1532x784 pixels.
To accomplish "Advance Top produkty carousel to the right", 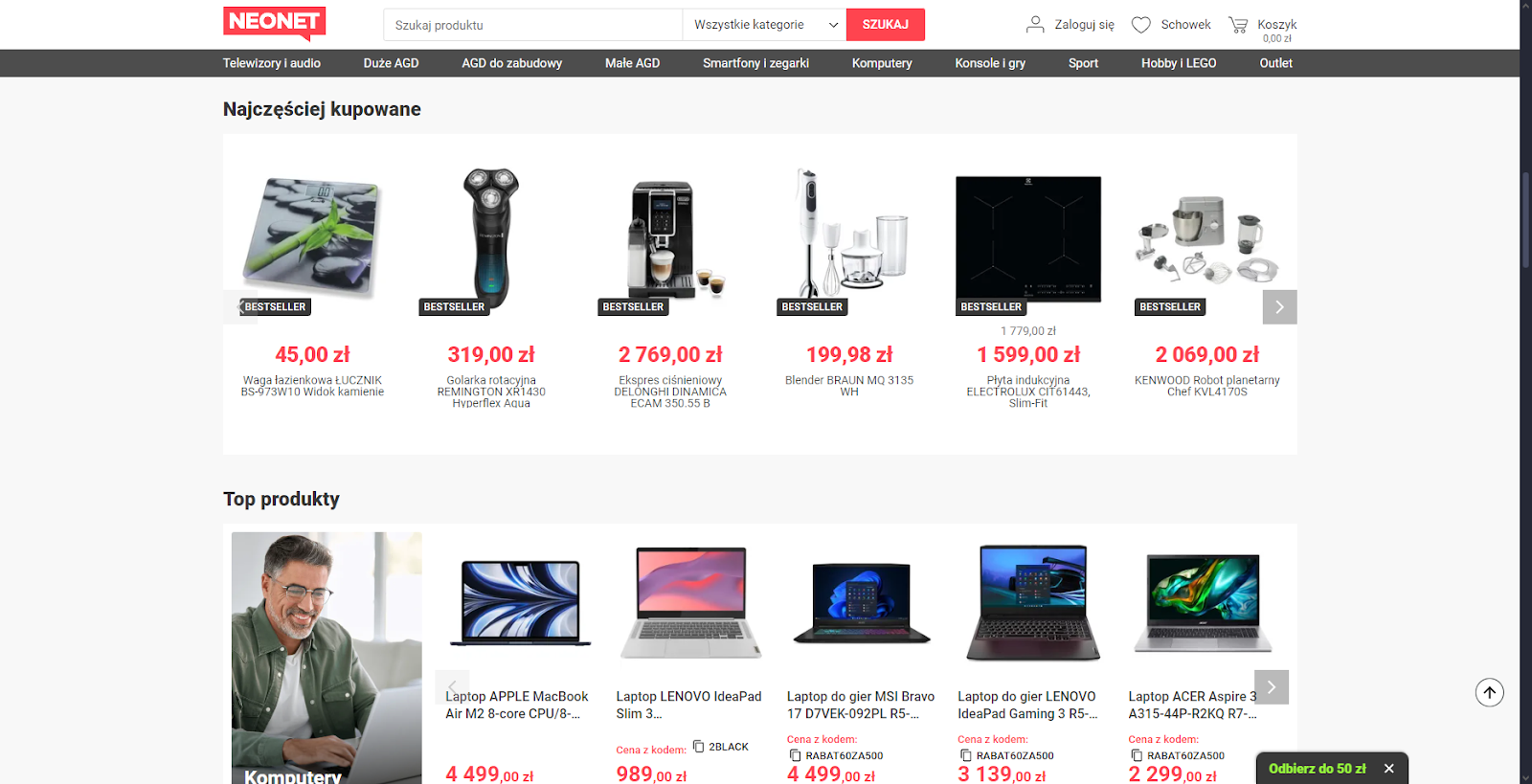I will [1272, 687].
